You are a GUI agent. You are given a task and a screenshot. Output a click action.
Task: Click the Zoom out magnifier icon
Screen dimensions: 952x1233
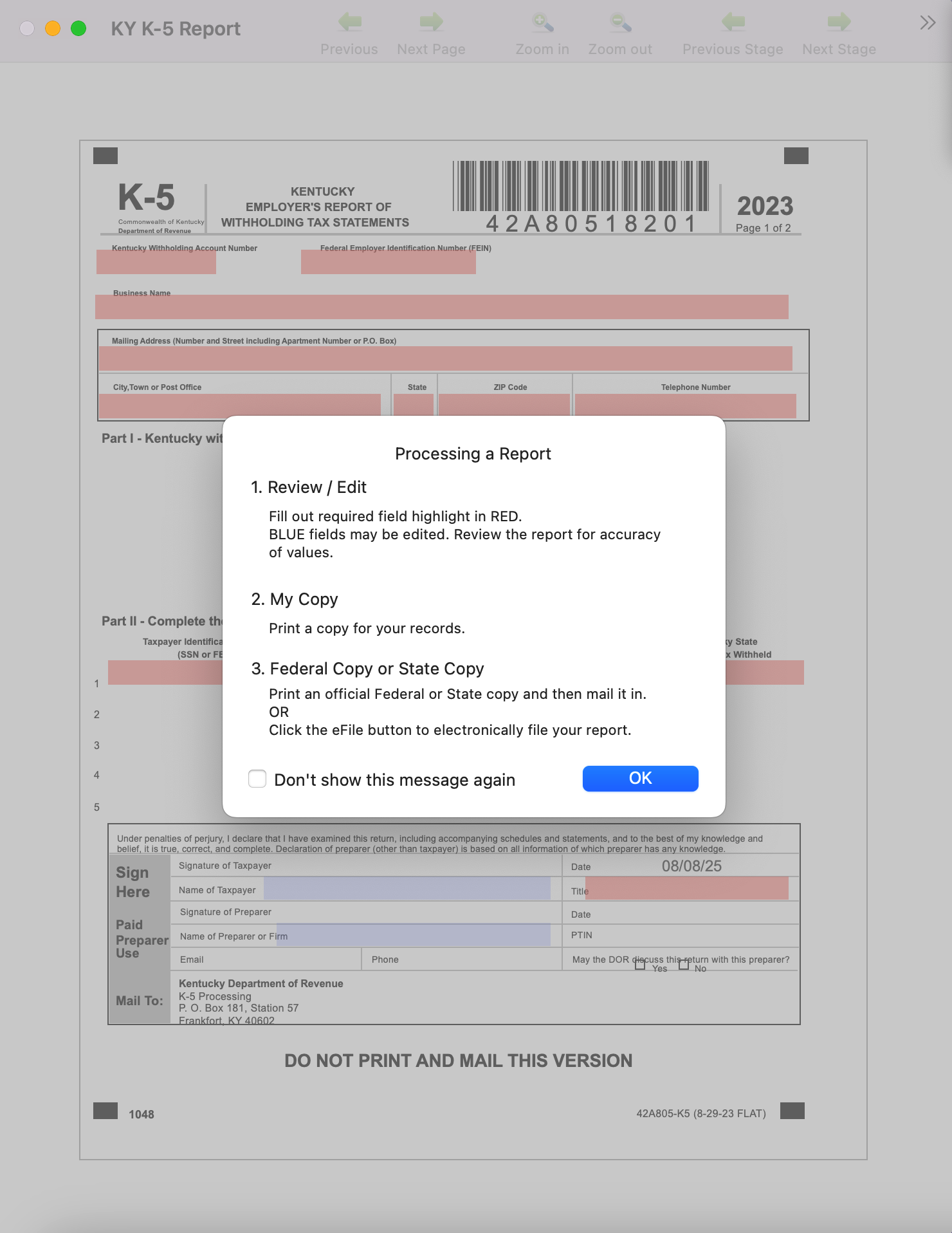620,23
